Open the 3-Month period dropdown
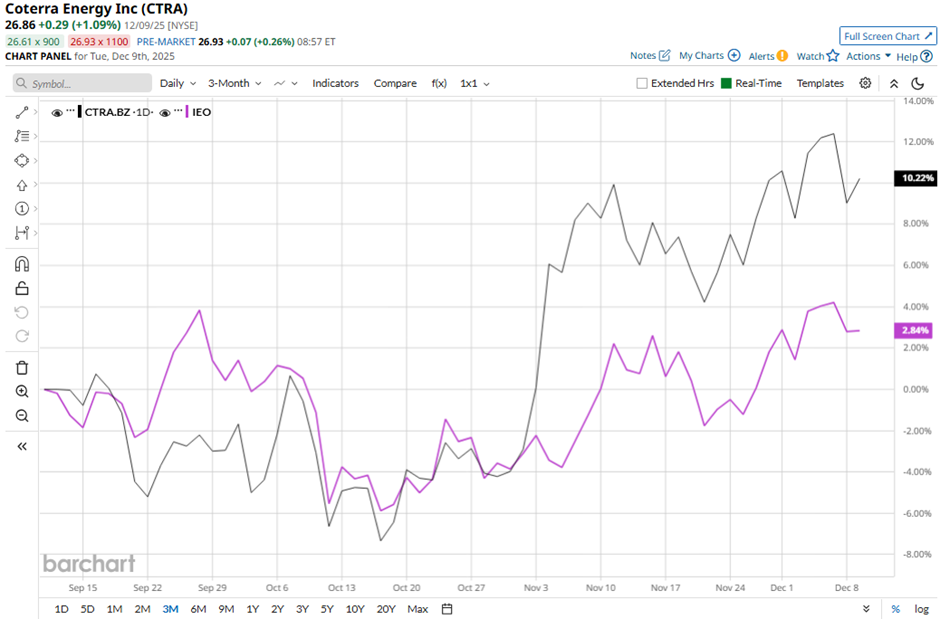940x619 pixels. [x=234, y=83]
